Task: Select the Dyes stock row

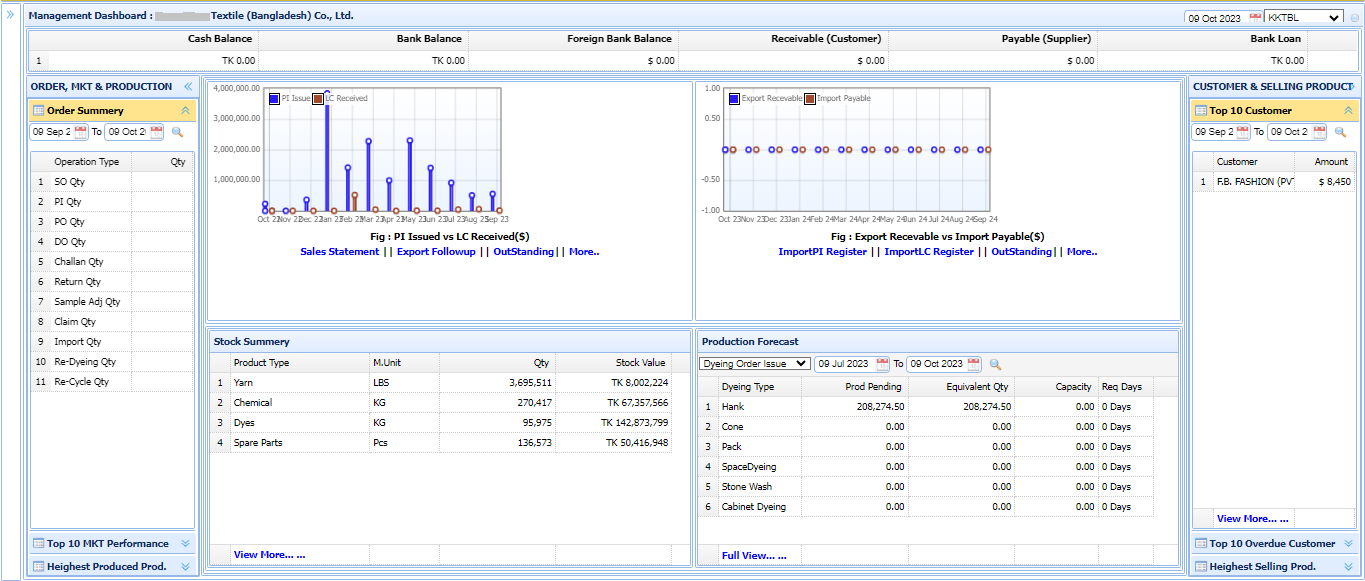Action: point(441,423)
